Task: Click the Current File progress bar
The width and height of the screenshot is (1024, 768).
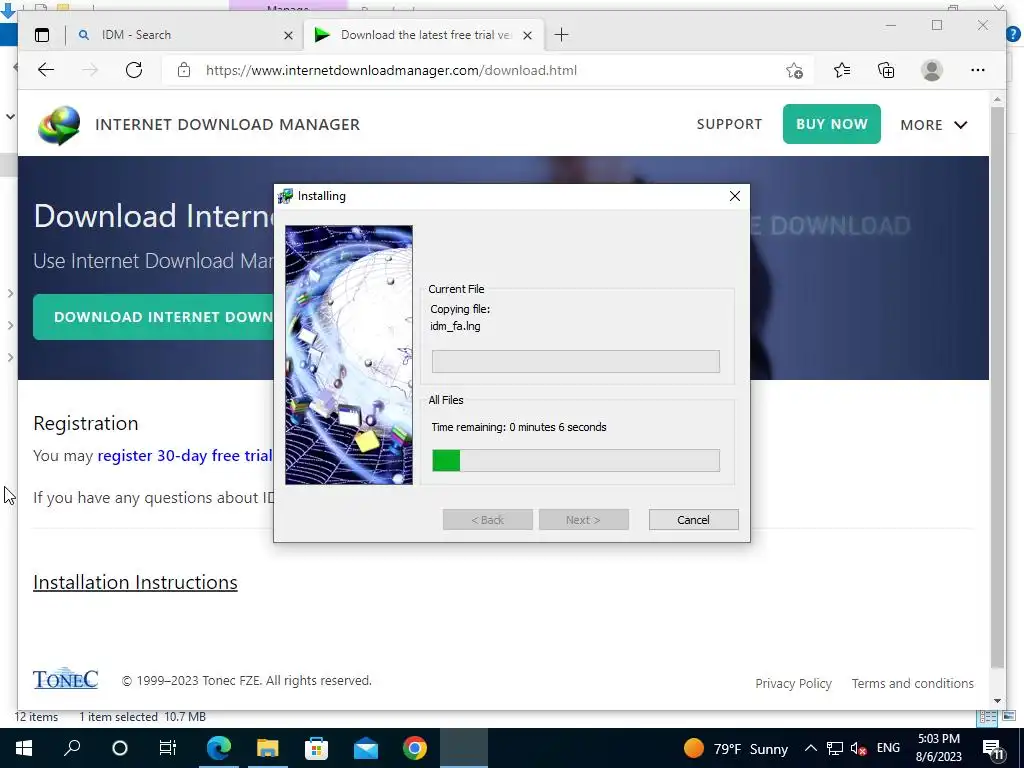Action: click(x=575, y=361)
